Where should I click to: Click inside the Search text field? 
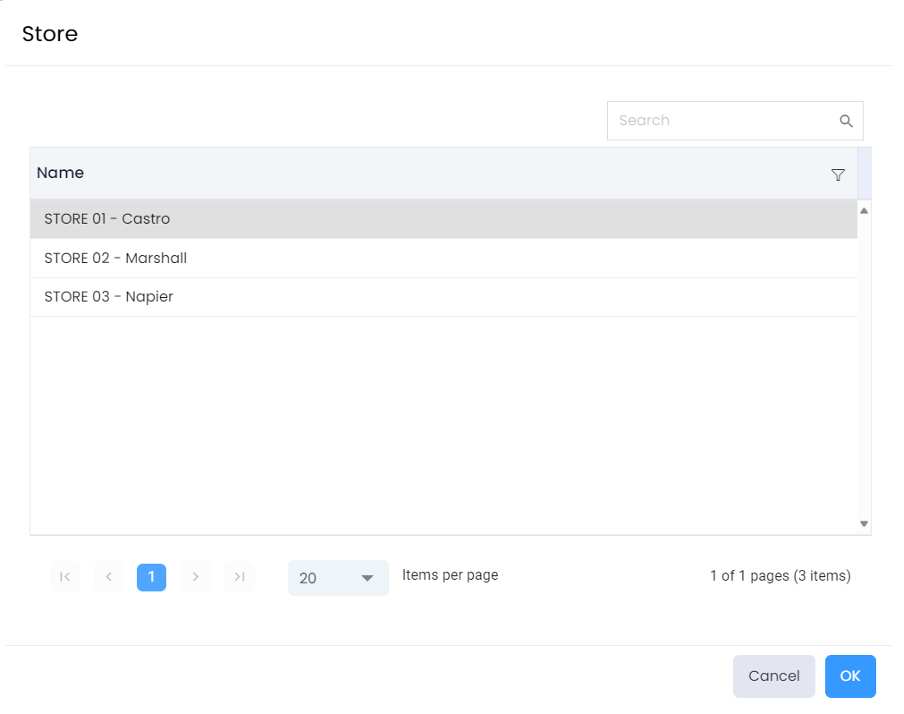[x=722, y=121]
